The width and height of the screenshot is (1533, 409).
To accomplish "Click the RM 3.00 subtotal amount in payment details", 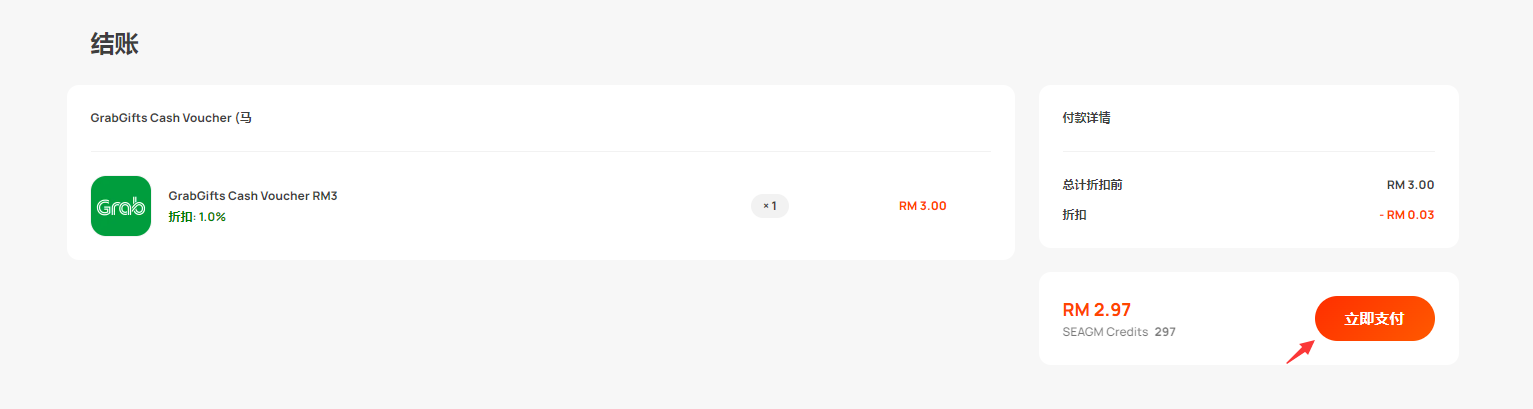I will [x=1410, y=185].
